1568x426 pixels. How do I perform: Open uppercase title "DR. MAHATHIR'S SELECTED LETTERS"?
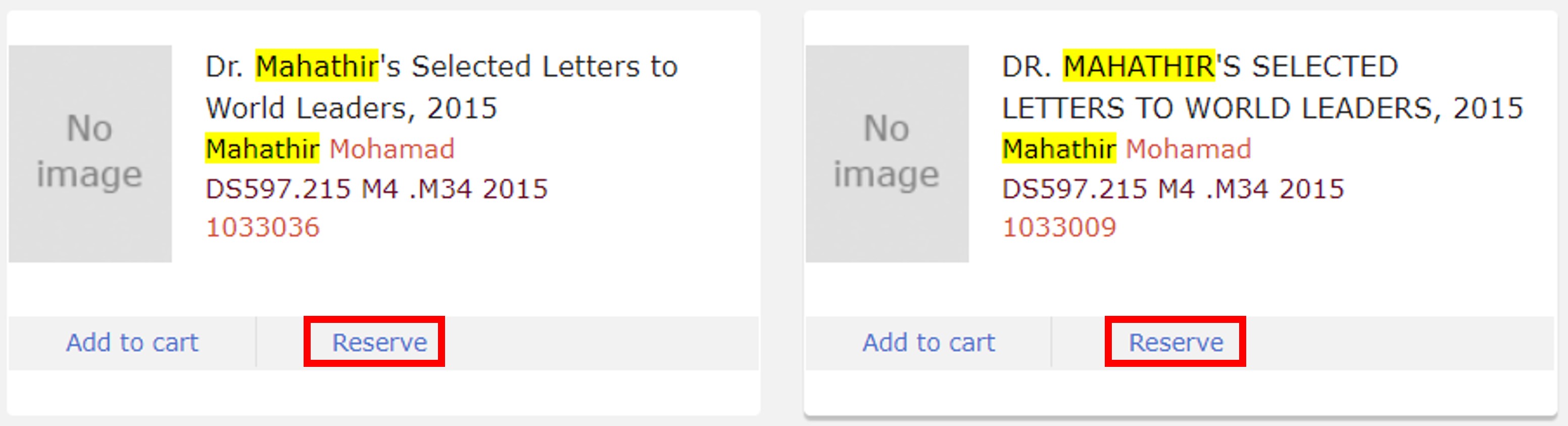tap(1262, 87)
